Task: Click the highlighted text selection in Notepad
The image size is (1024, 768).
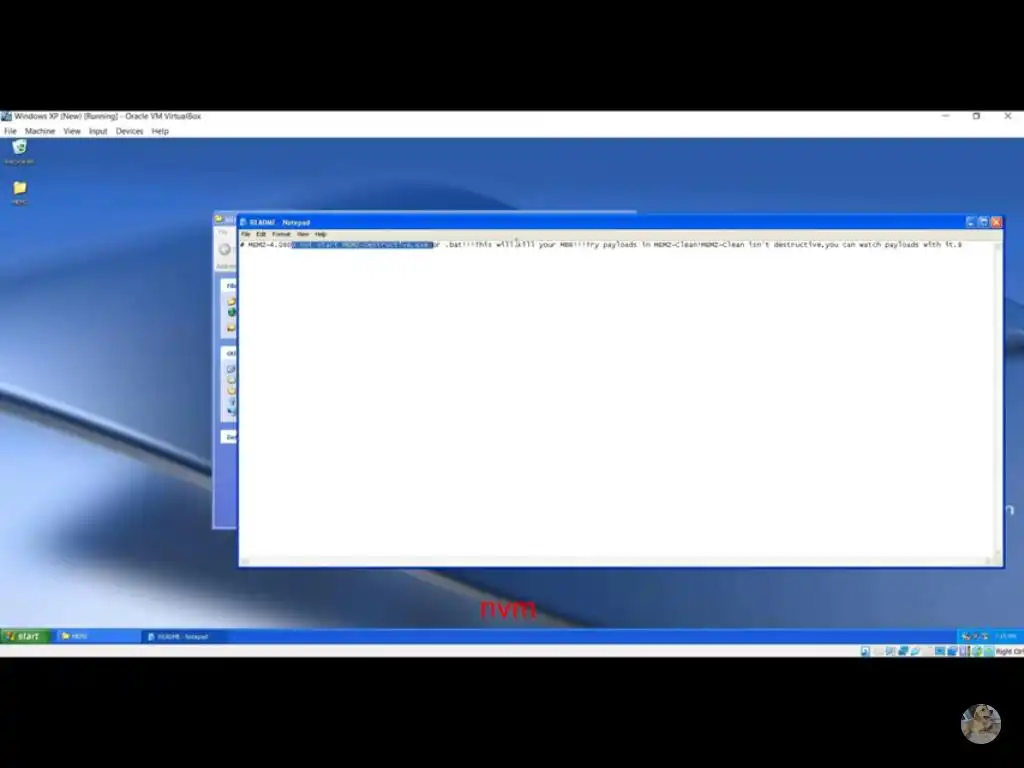Action: tap(362, 245)
